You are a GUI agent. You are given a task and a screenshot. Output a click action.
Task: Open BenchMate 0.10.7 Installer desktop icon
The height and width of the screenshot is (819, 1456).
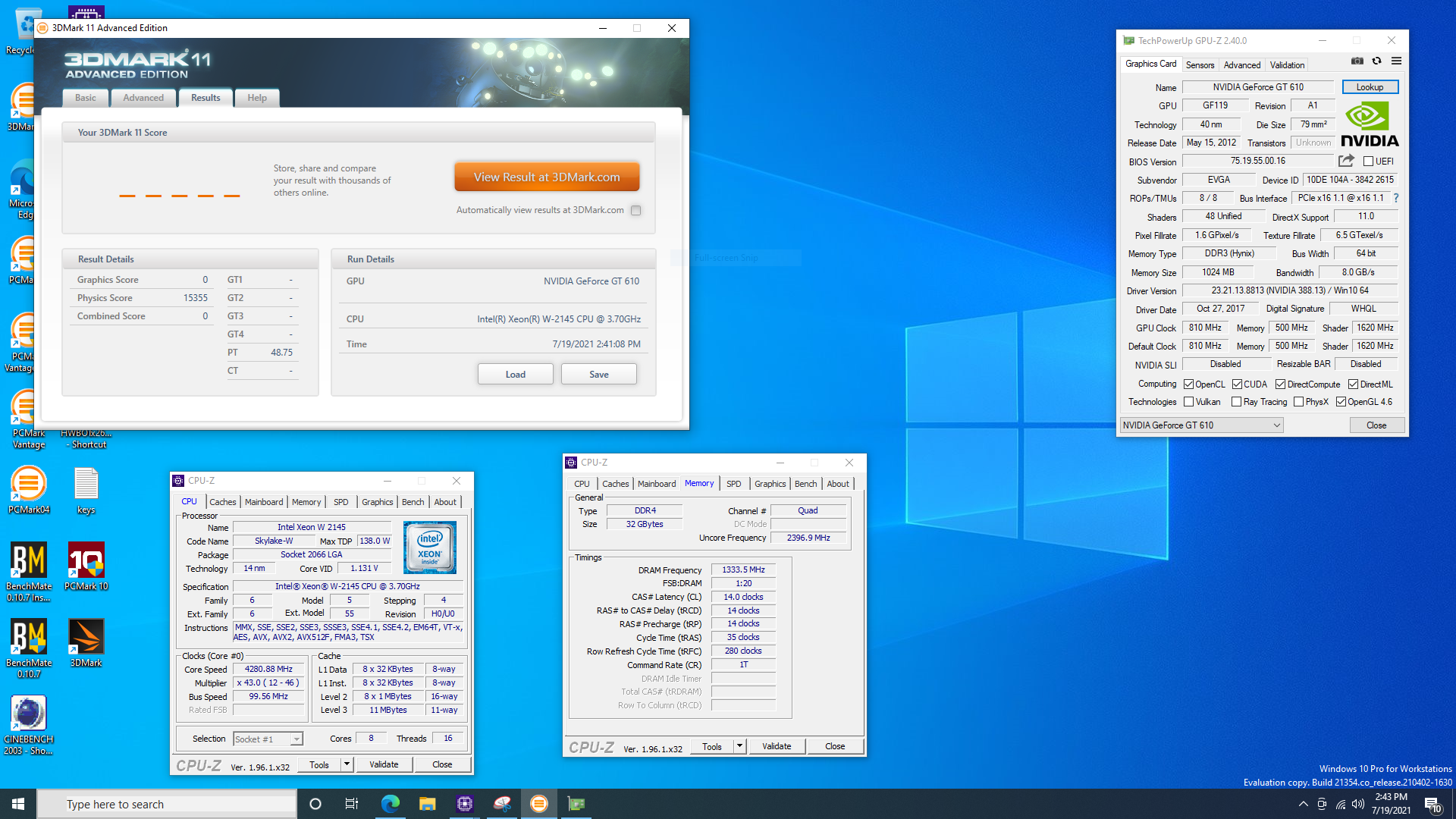tap(29, 572)
